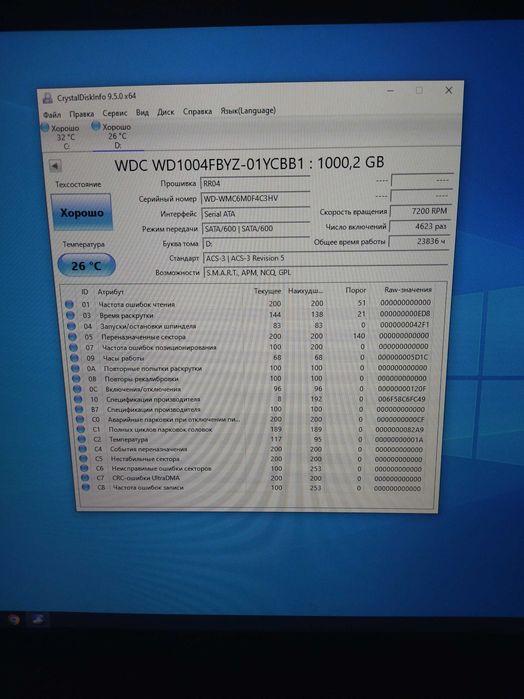Screen dimensions: 524x699
Task: Click the 26 °C temperature button
Action: [86, 266]
